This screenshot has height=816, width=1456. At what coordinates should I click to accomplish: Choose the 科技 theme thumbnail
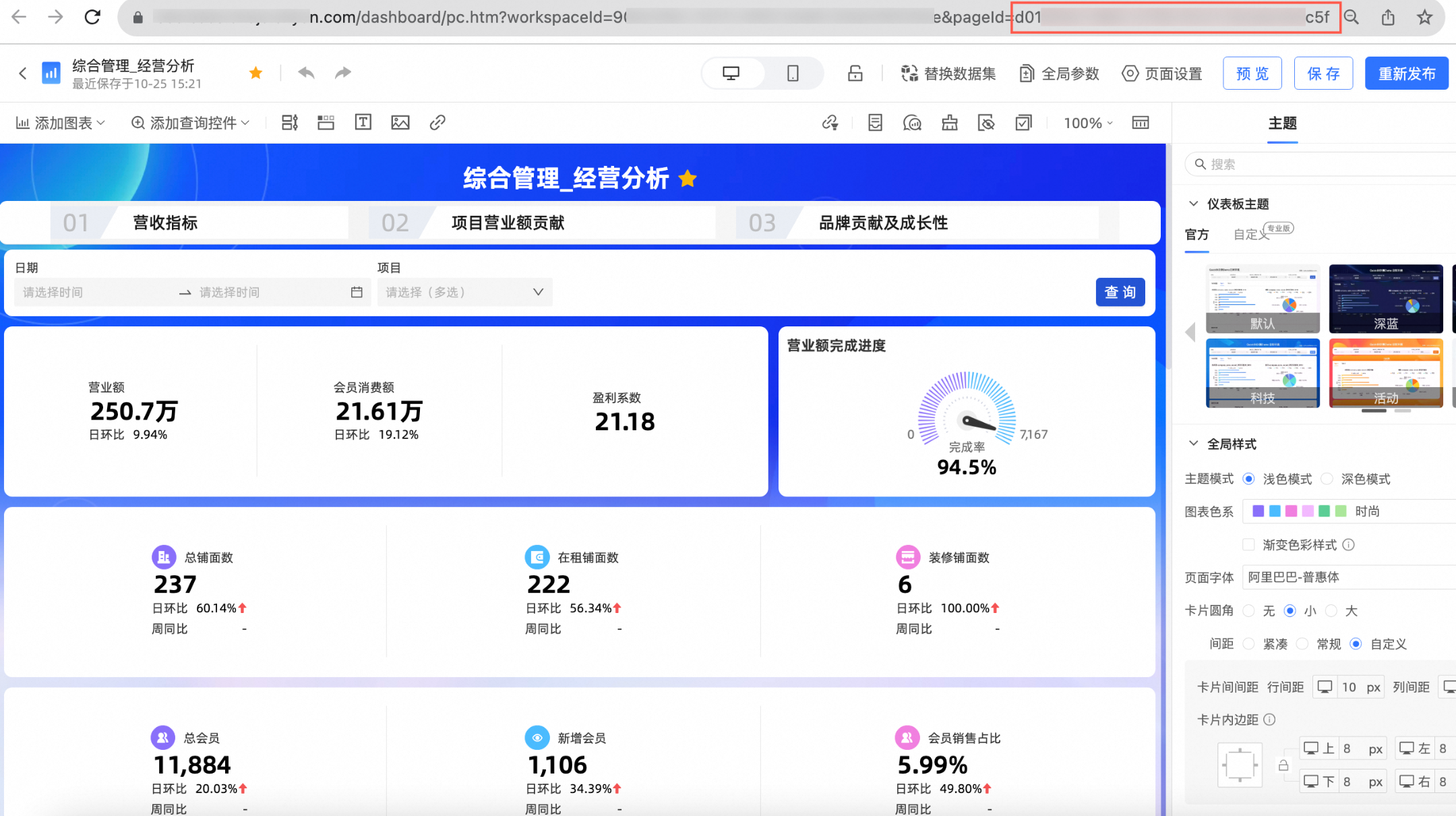tap(1263, 373)
